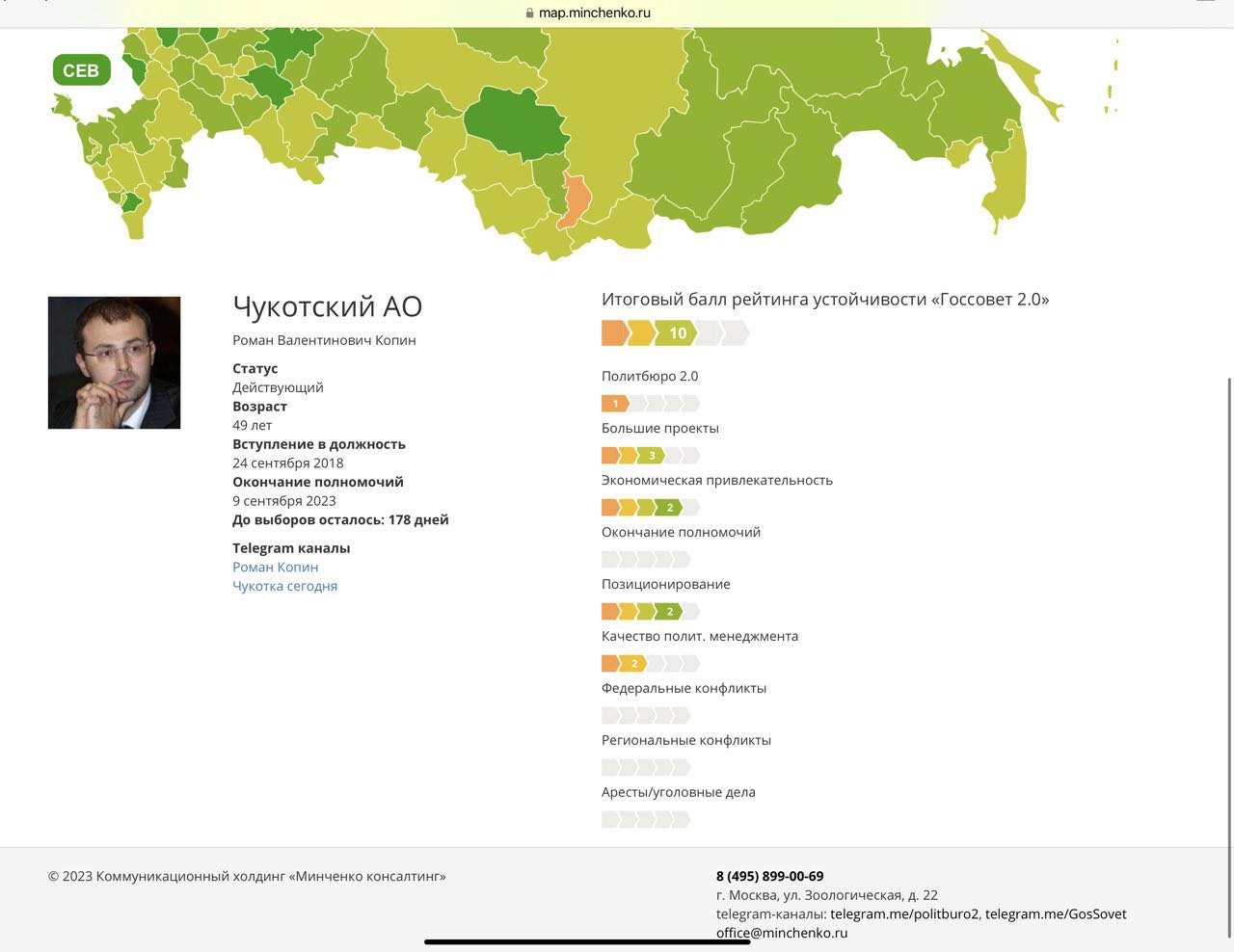Select the large dark green central map region
Image resolution: width=1234 pixels, height=952 pixels.
[x=514, y=122]
